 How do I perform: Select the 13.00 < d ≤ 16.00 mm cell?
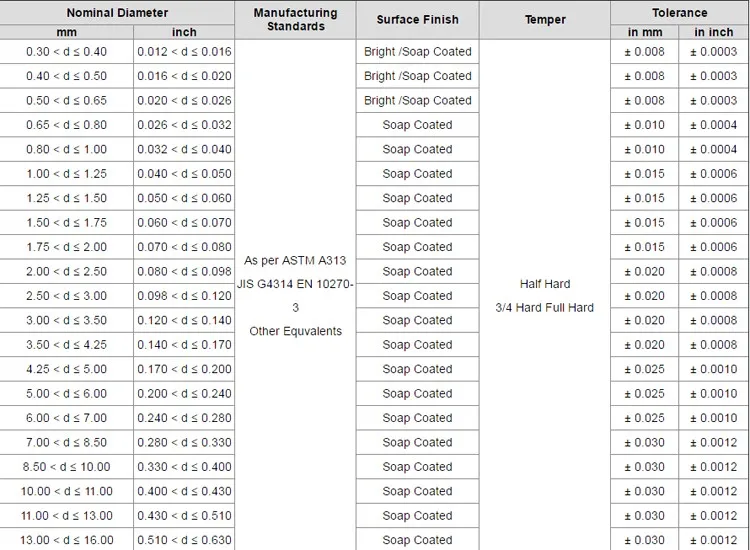click(x=66, y=540)
